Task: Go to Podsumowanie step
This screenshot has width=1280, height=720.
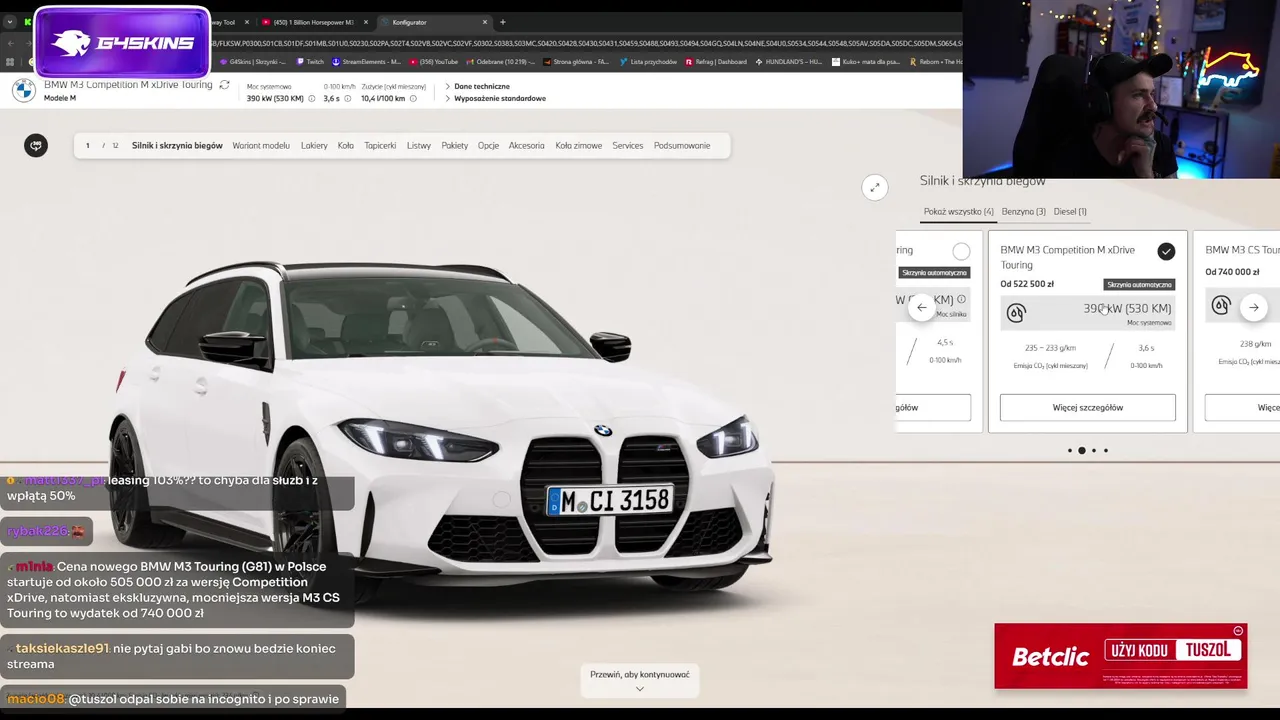Action: click(x=682, y=146)
